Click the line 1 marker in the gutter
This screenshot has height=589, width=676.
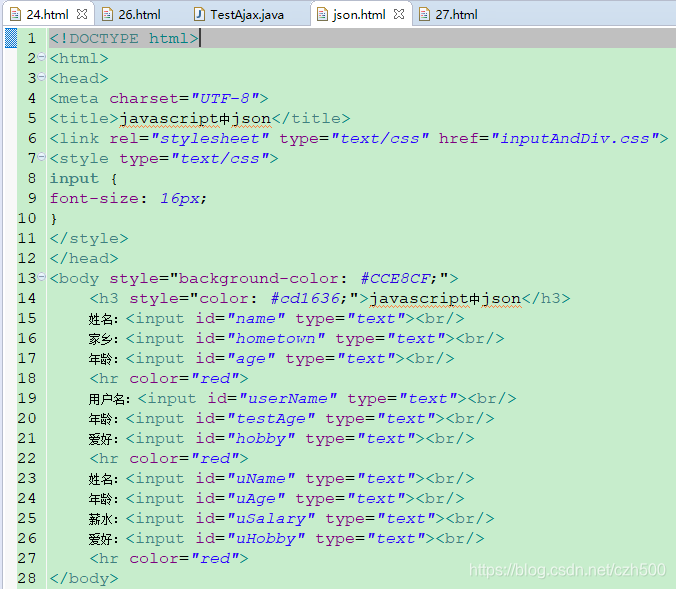(x=11, y=38)
